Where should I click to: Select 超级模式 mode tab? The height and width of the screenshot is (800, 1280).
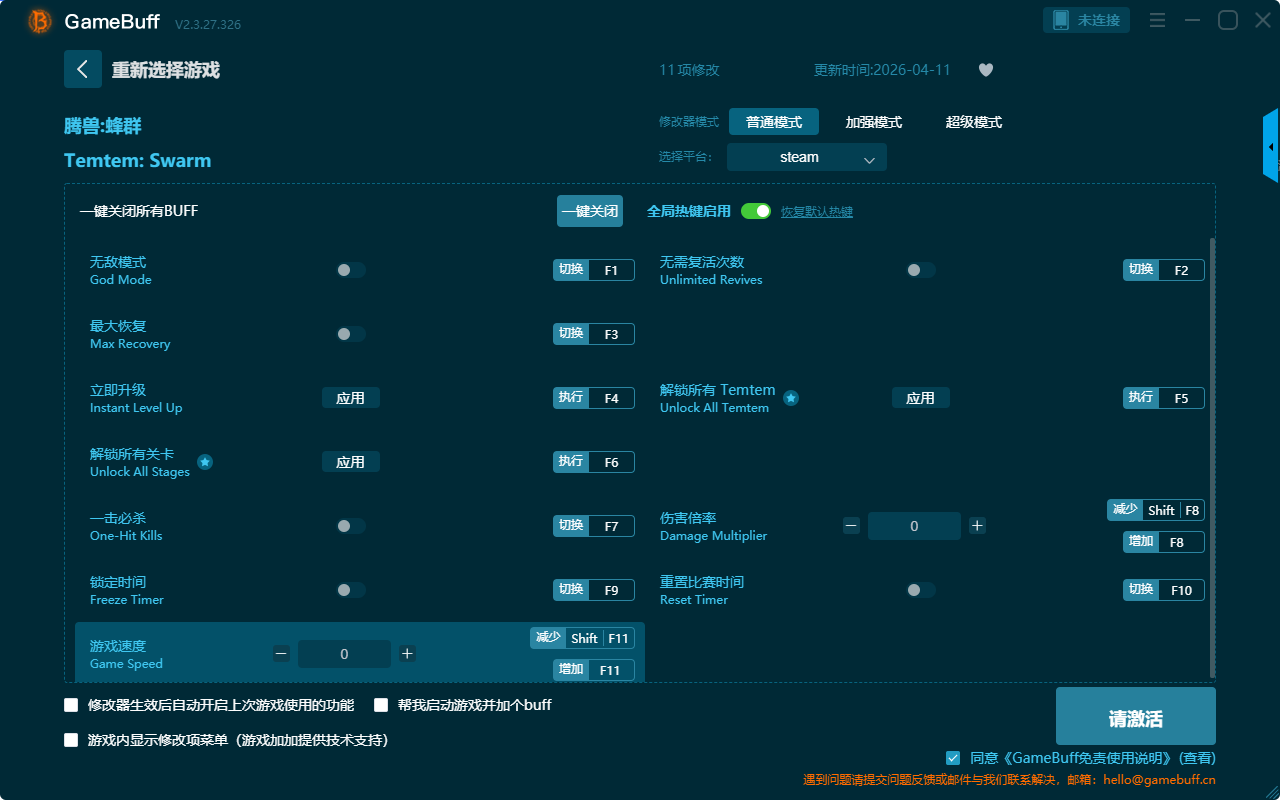click(973, 122)
